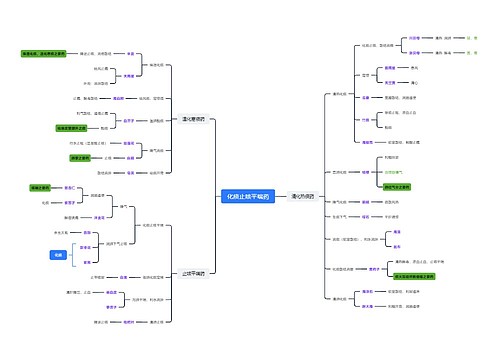Click the purple 桔梗 node

(x=366, y=172)
